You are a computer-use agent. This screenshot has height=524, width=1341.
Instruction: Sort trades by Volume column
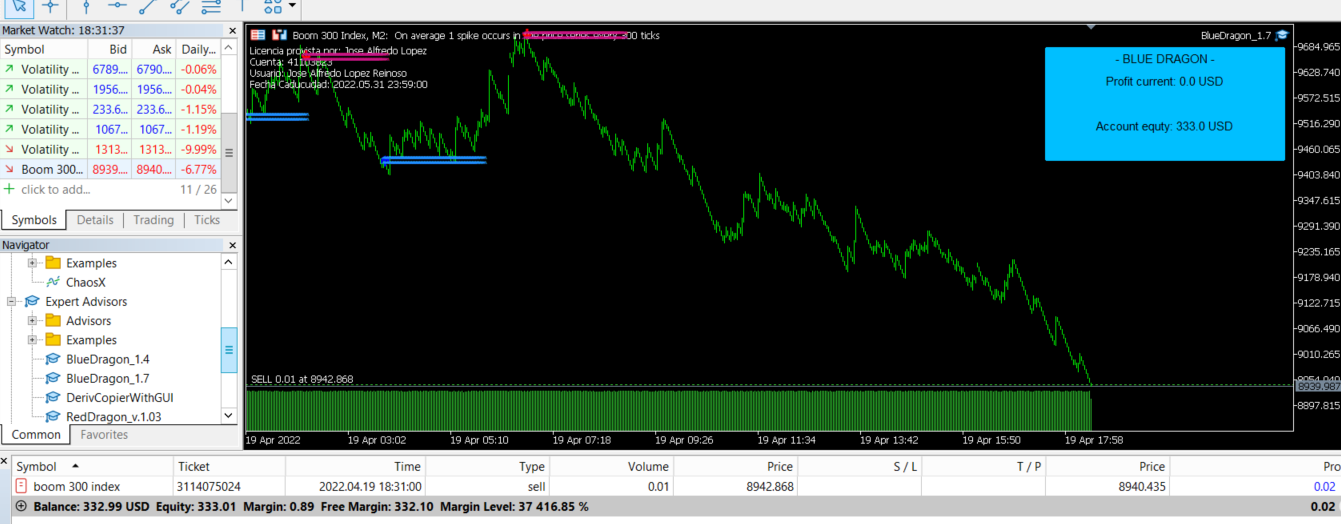(611, 466)
